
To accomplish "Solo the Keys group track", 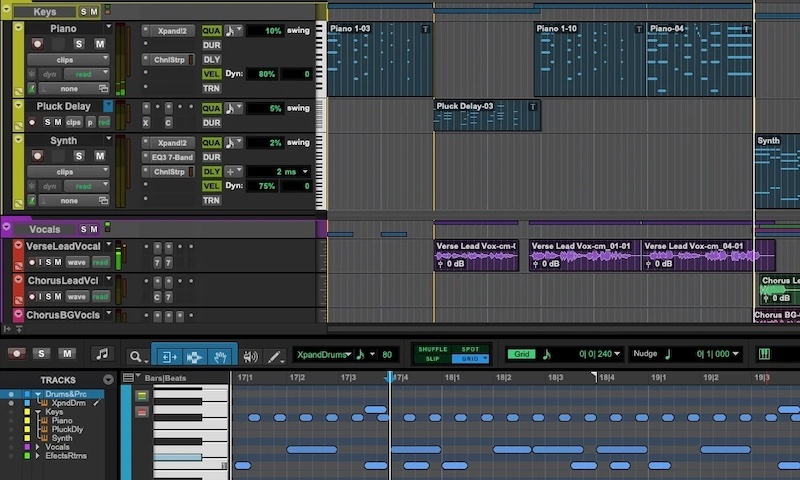I will (84, 12).
